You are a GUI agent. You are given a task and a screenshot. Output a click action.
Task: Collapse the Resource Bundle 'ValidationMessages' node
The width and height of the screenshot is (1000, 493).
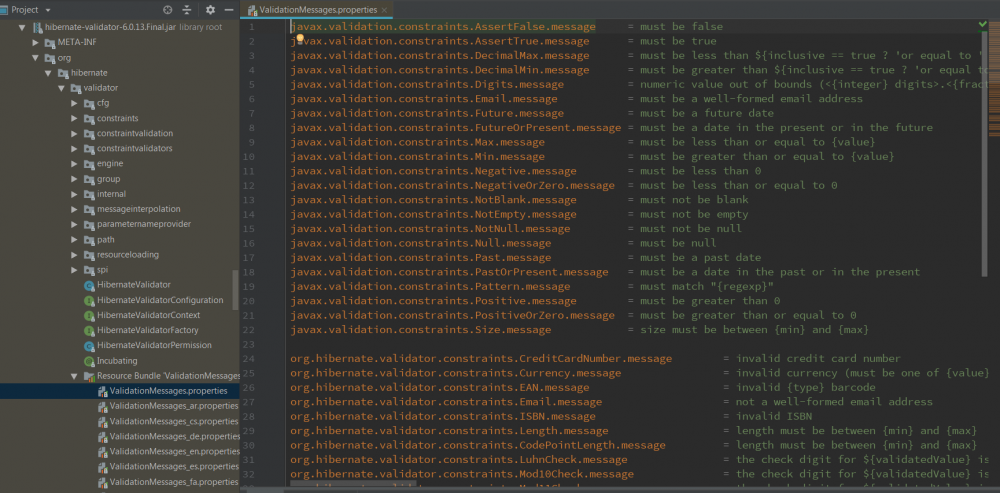click(74, 376)
